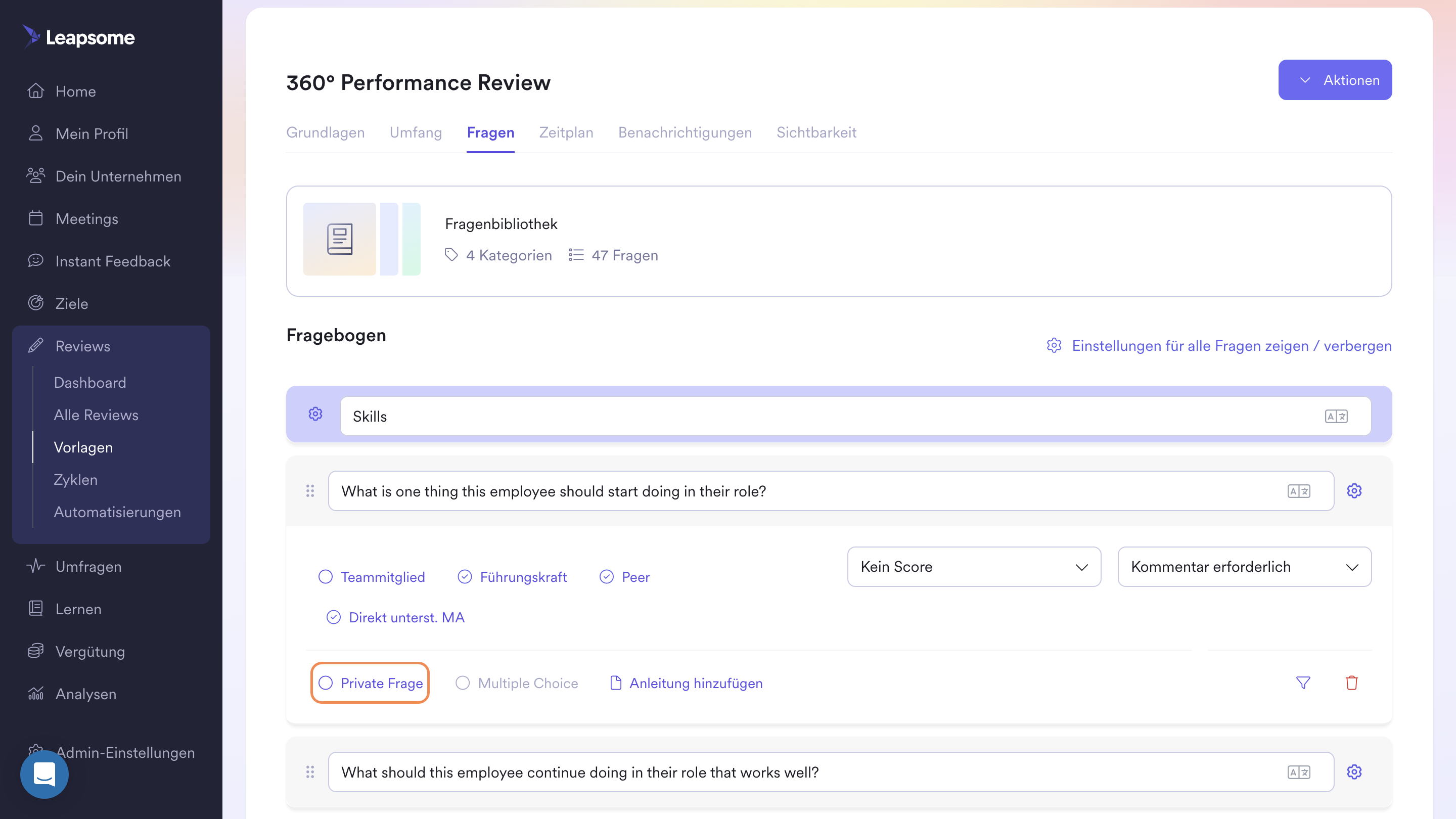Open Dashboard under Reviews
This screenshot has height=819, width=1456.
(90, 382)
